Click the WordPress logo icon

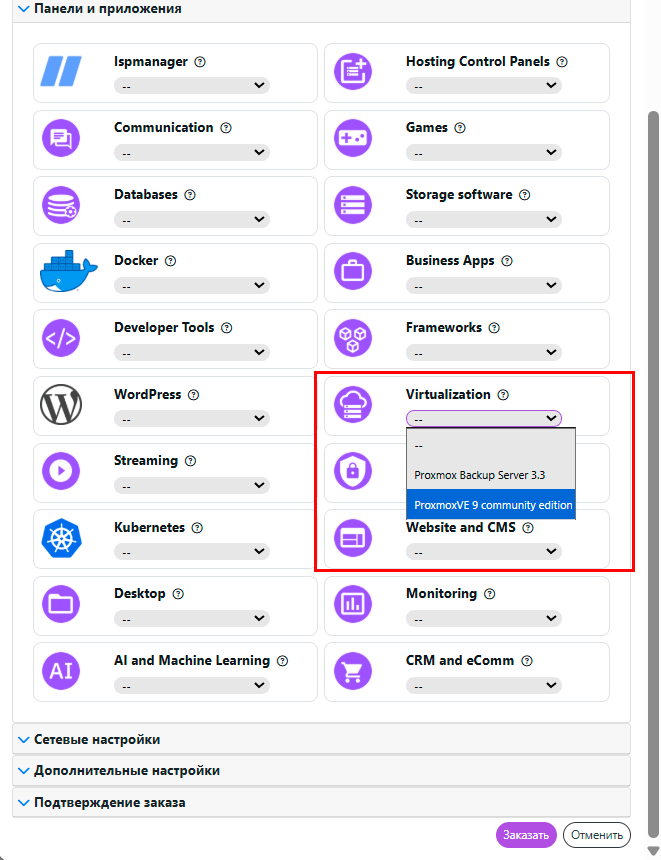tap(60, 404)
